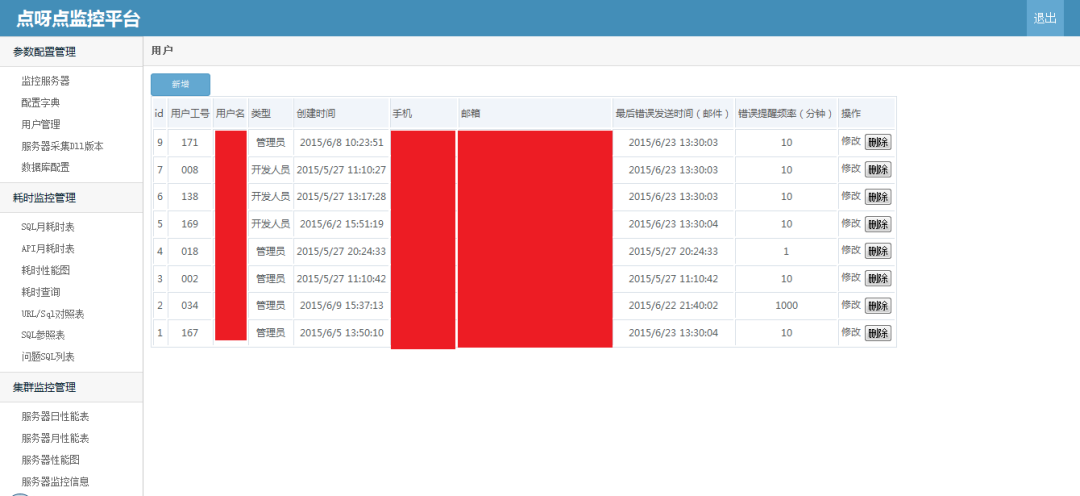Navigate to 服务器日性能表
The width and height of the screenshot is (1080, 496).
(55, 416)
